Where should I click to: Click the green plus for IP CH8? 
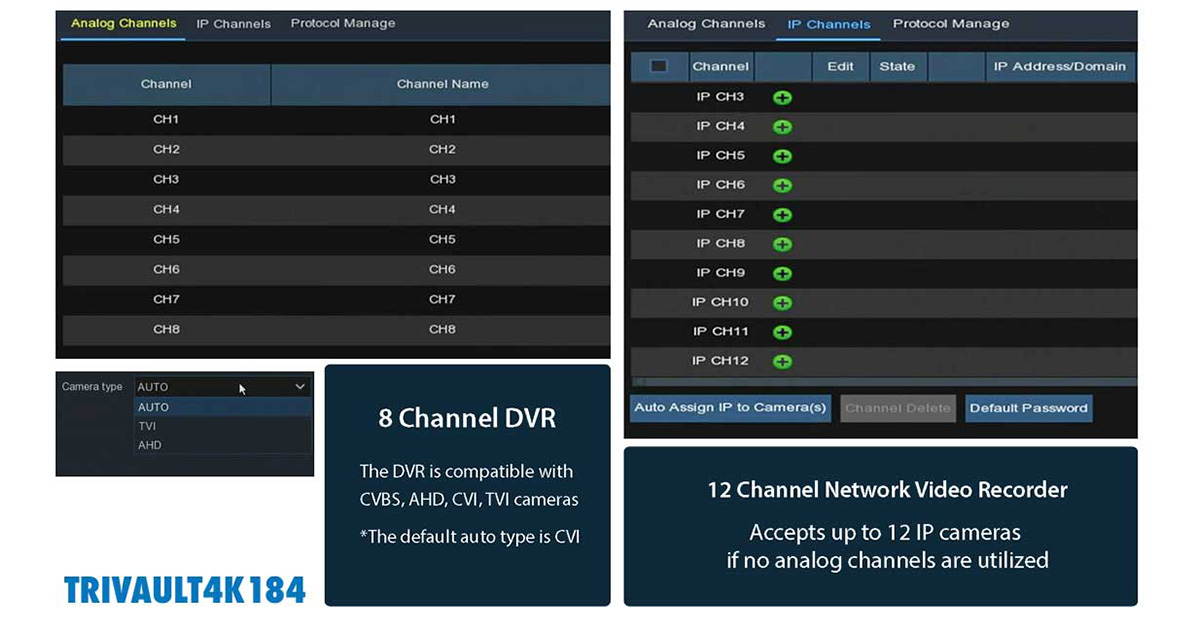[x=783, y=244]
